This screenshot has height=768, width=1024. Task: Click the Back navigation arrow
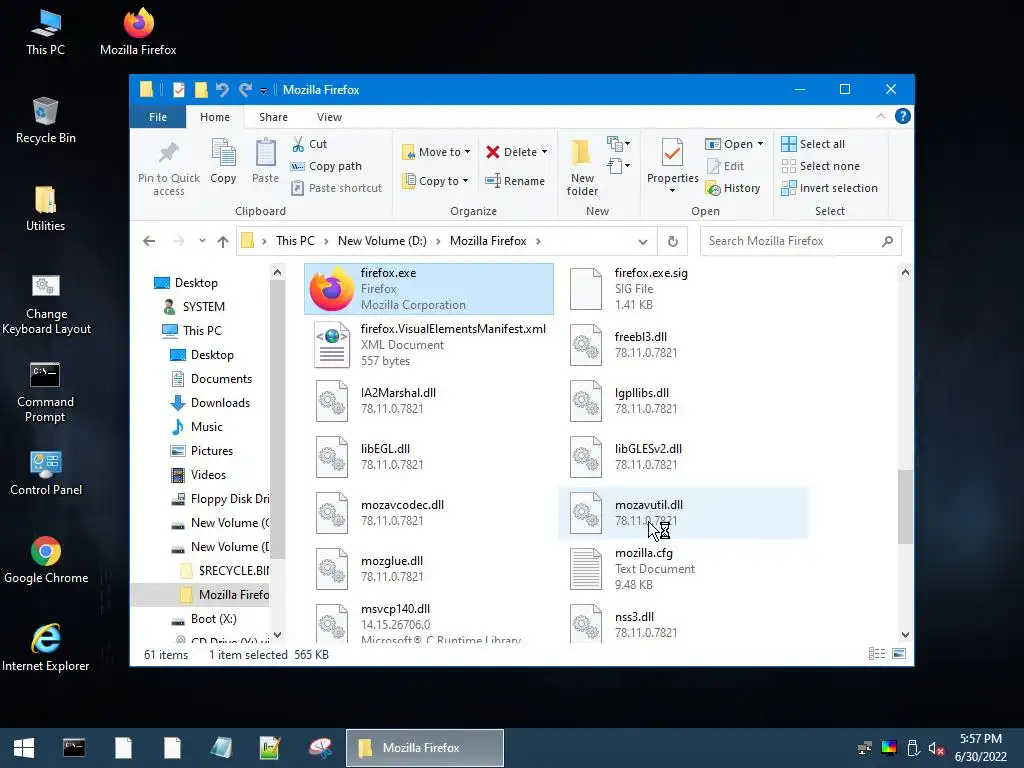149,241
